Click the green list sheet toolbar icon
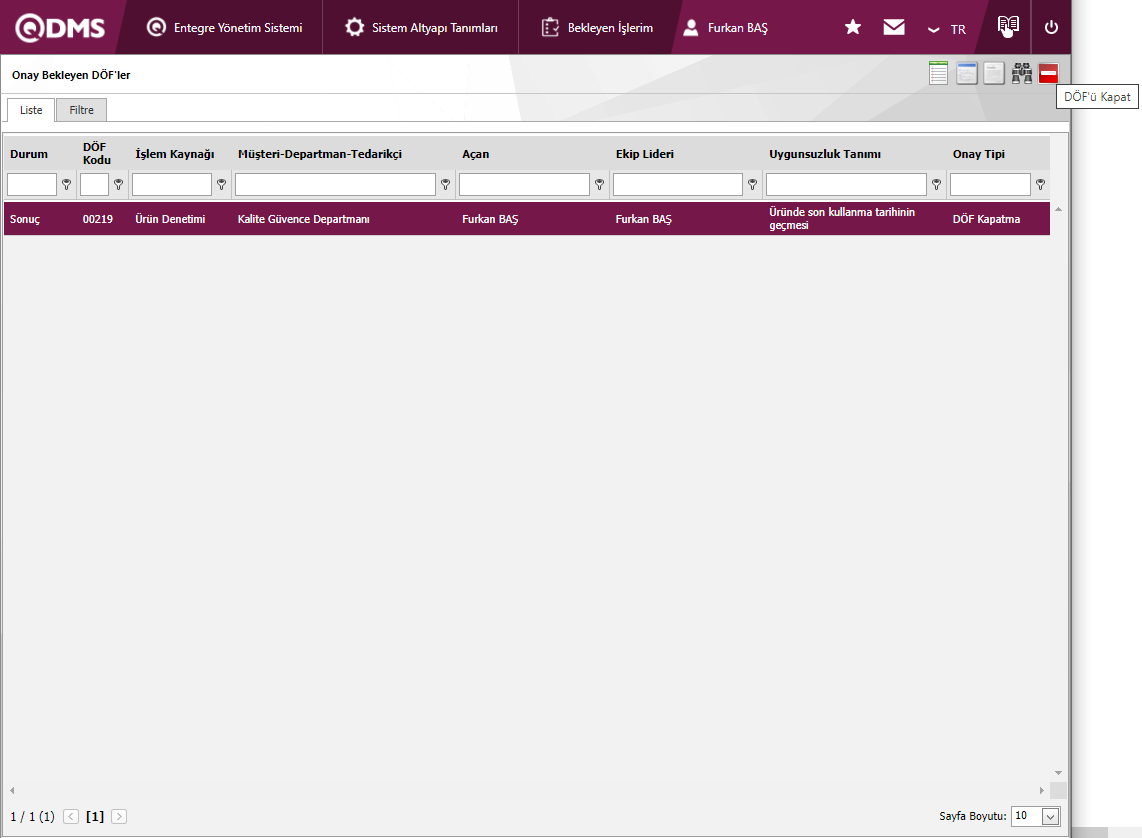This screenshot has height=838, width=1142. click(x=939, y=73)
